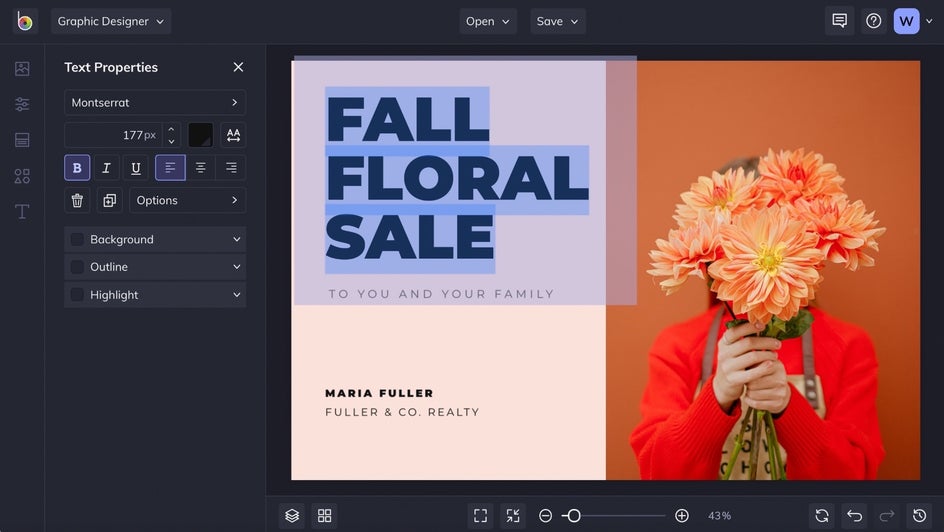Open the Edit adjustments sliders sidebar icon
Image resolution: width=944 pixels, height=532 pixels.
pos(22,104)
